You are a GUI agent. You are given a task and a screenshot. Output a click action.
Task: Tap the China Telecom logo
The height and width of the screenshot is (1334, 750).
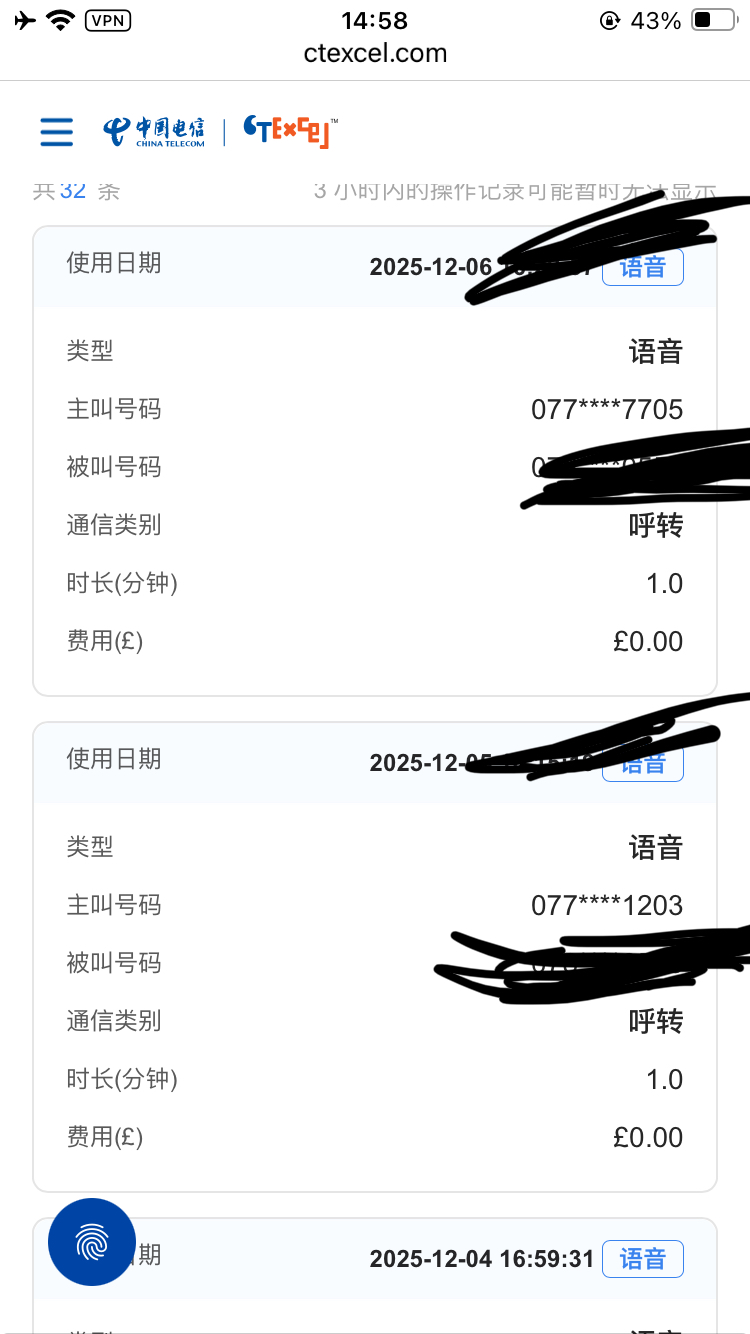(x=154, y=132)
